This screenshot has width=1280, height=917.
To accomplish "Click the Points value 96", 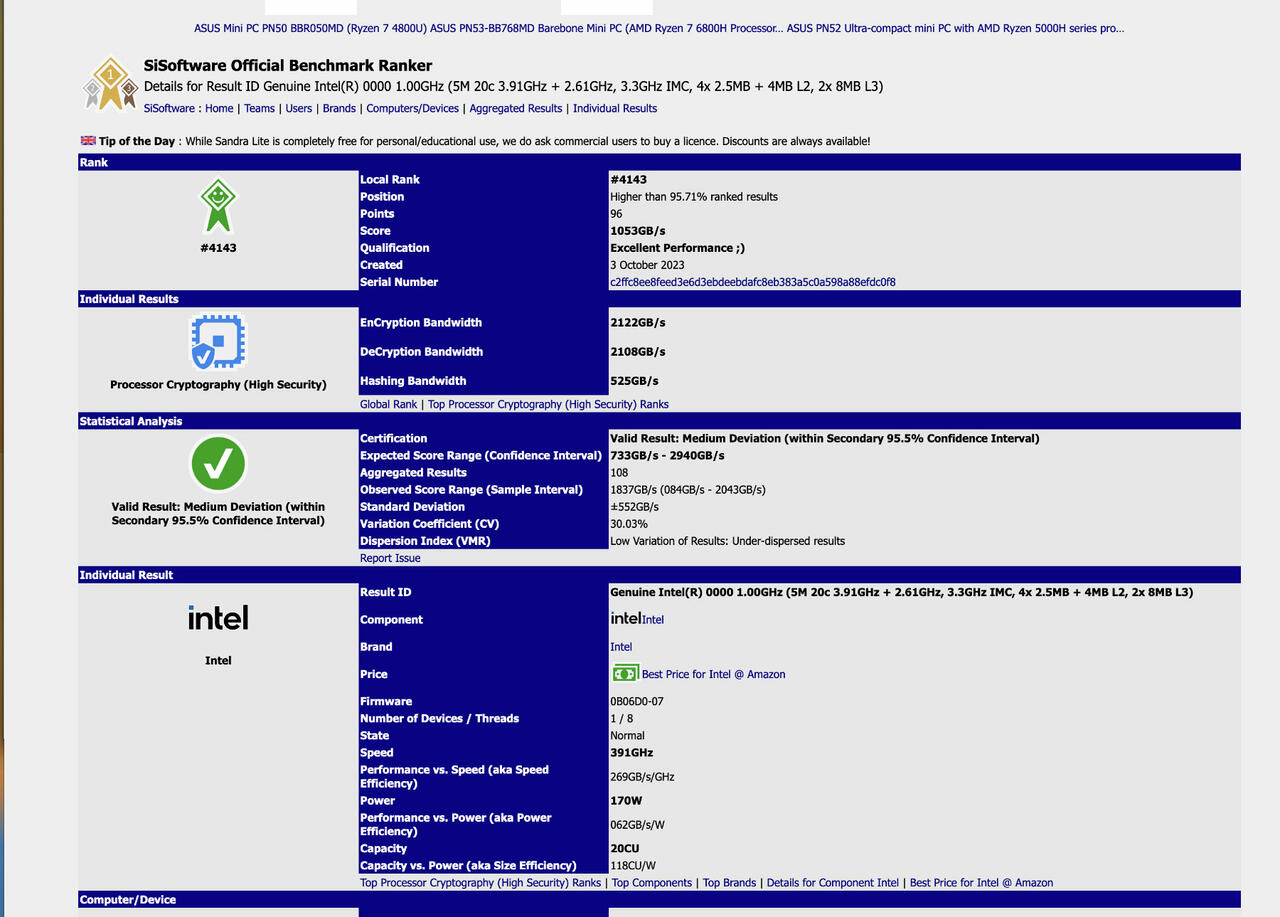I will (617, 214).
